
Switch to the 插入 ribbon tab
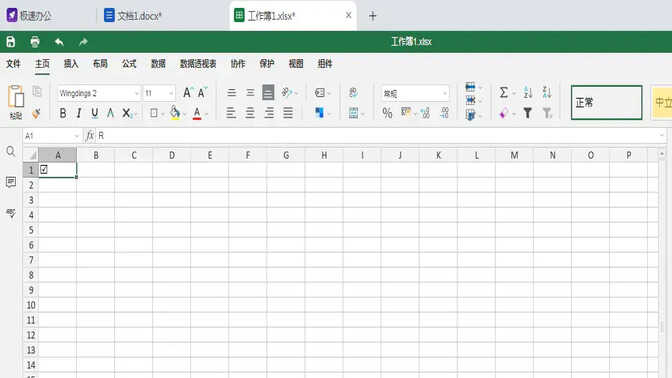click(x=71, y=64)
